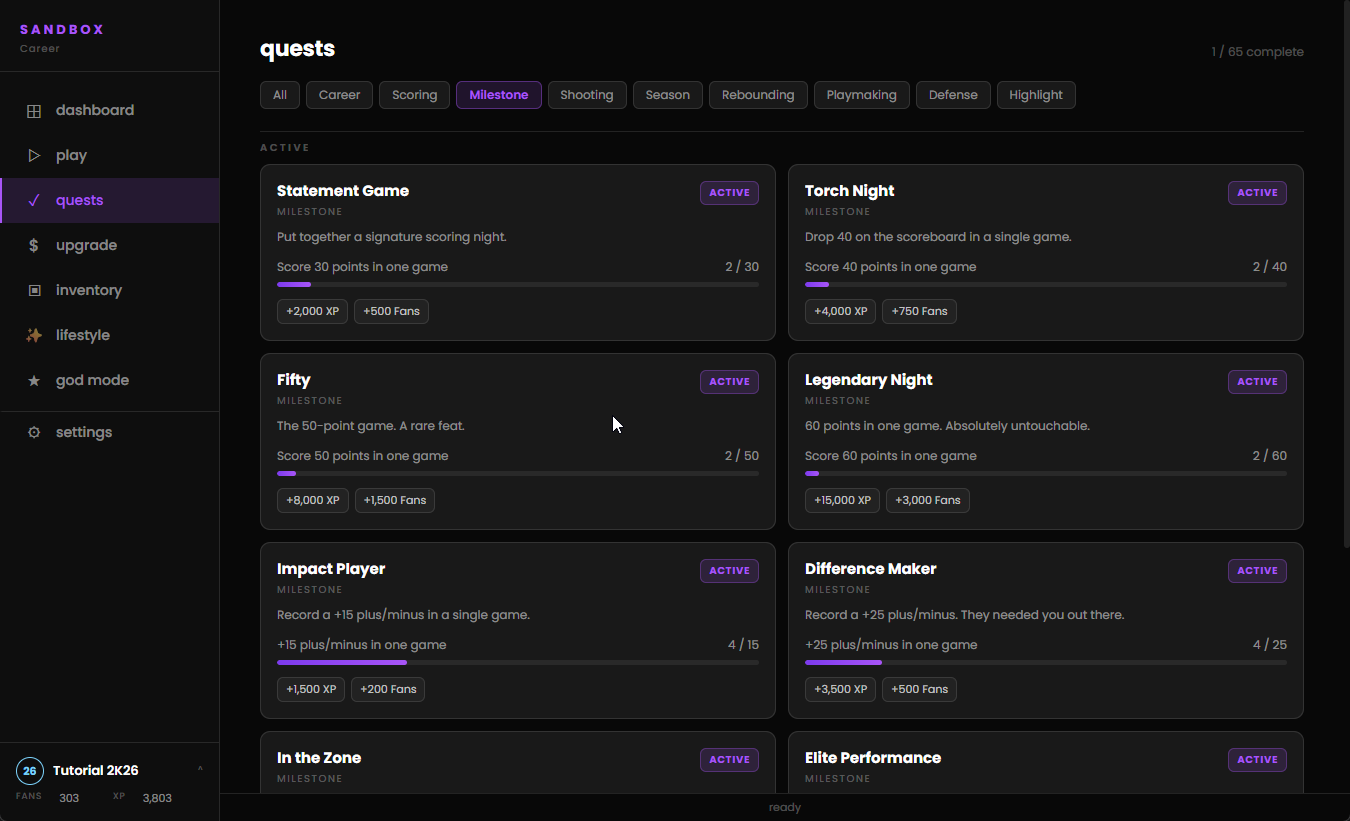Show Playmaking quests
The height and width of the screenshot is (821, 1350).
coord(862,95)
